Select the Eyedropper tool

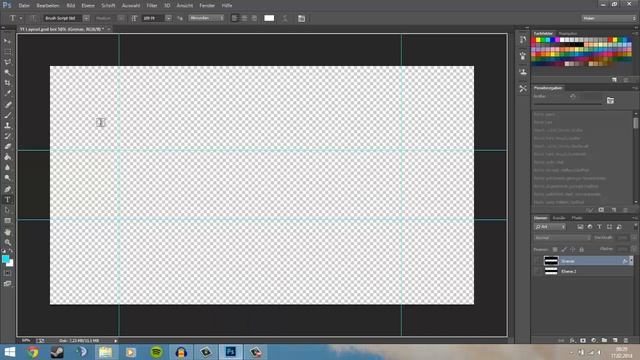[x=7, y=93]
